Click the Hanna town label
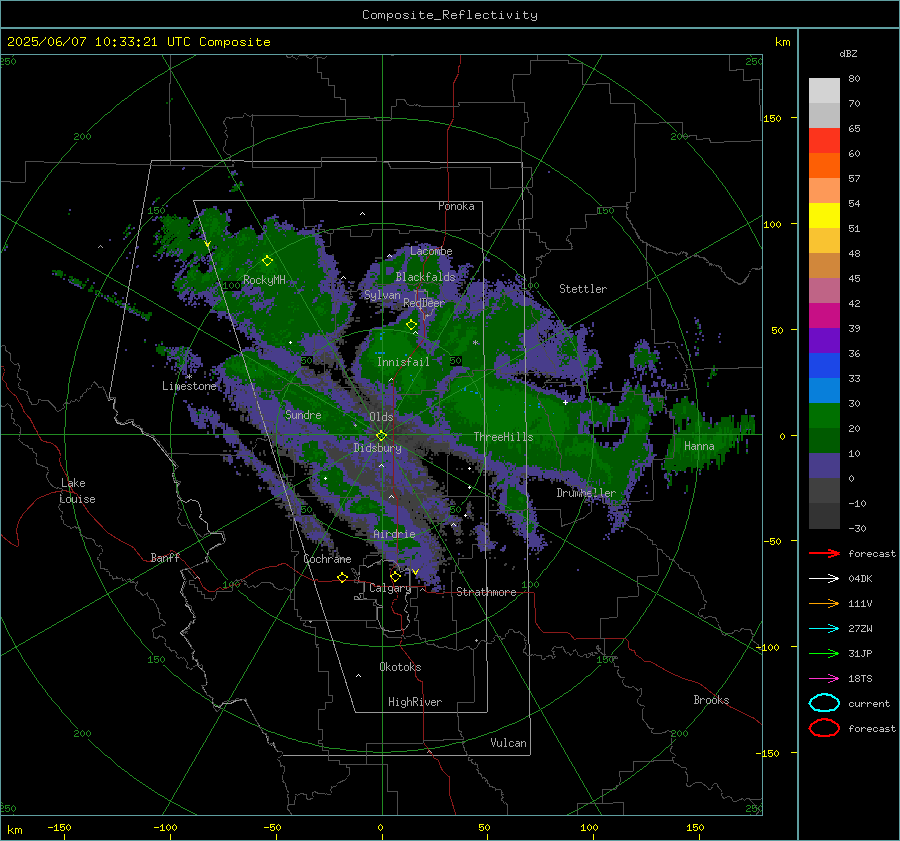 click(x=699, y=446)
